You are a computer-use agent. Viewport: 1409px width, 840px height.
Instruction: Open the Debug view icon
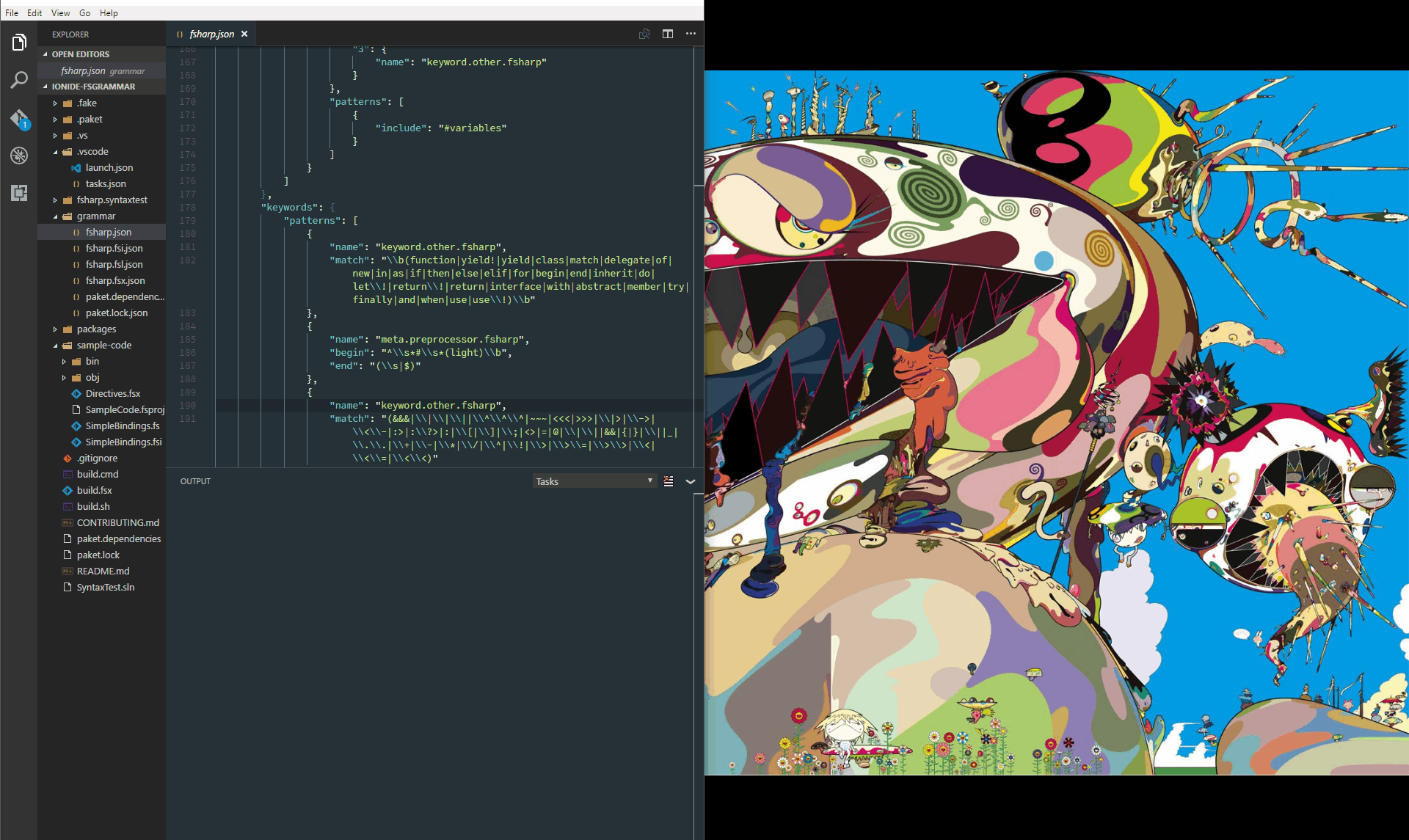click(19, 156)
